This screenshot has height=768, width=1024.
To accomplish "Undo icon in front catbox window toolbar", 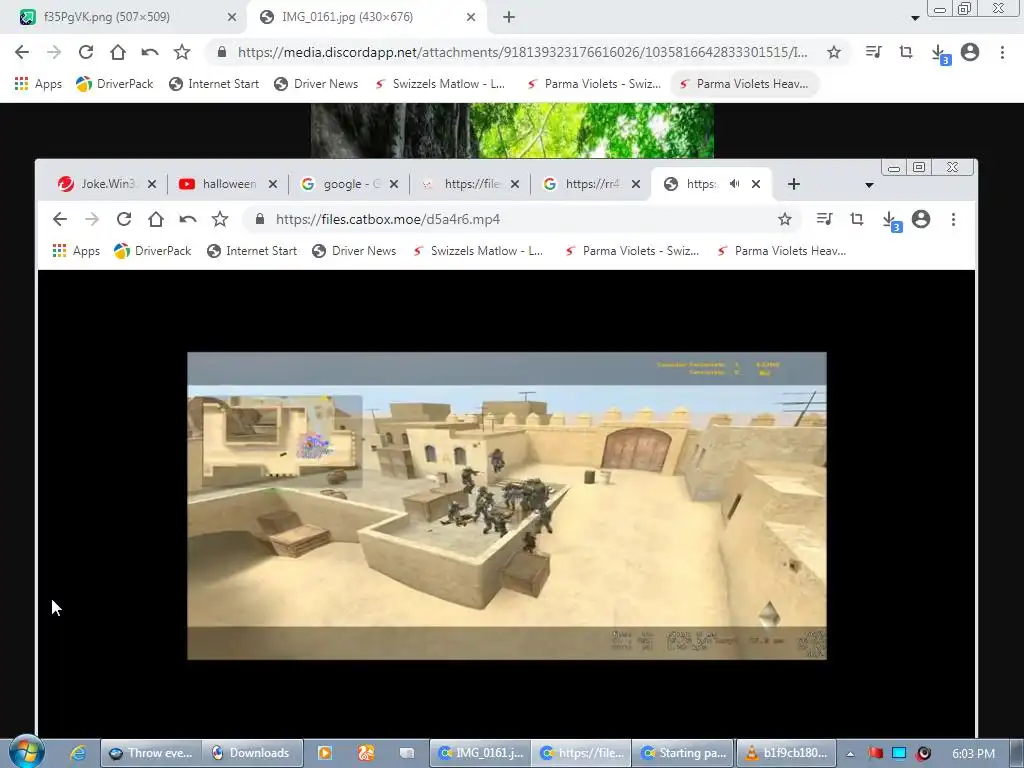I will [x=187, y=219].
